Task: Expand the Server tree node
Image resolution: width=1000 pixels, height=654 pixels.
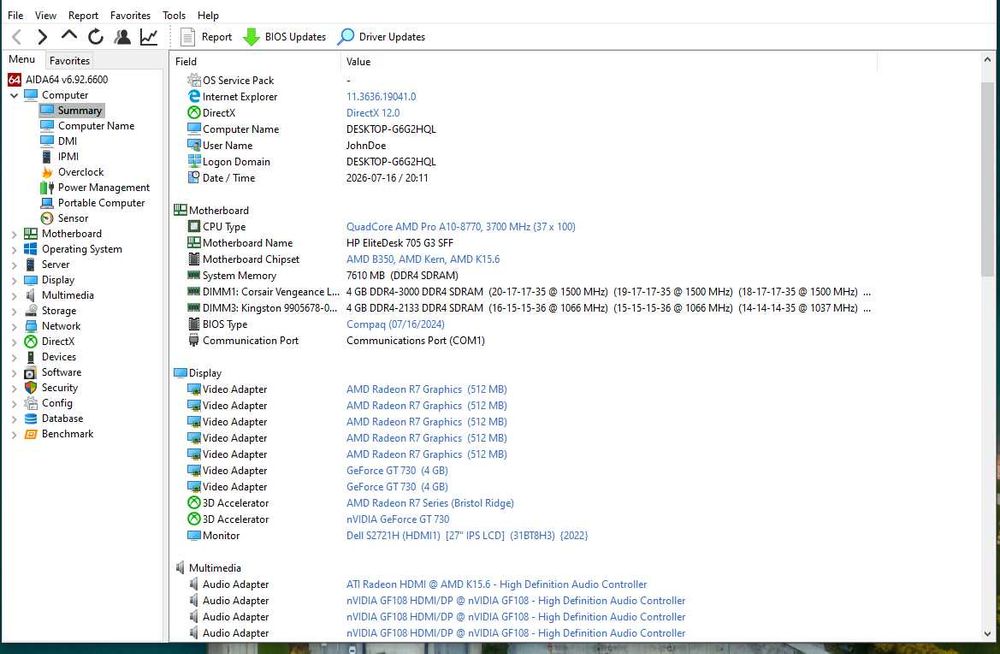Action: (x=14, y=265)
